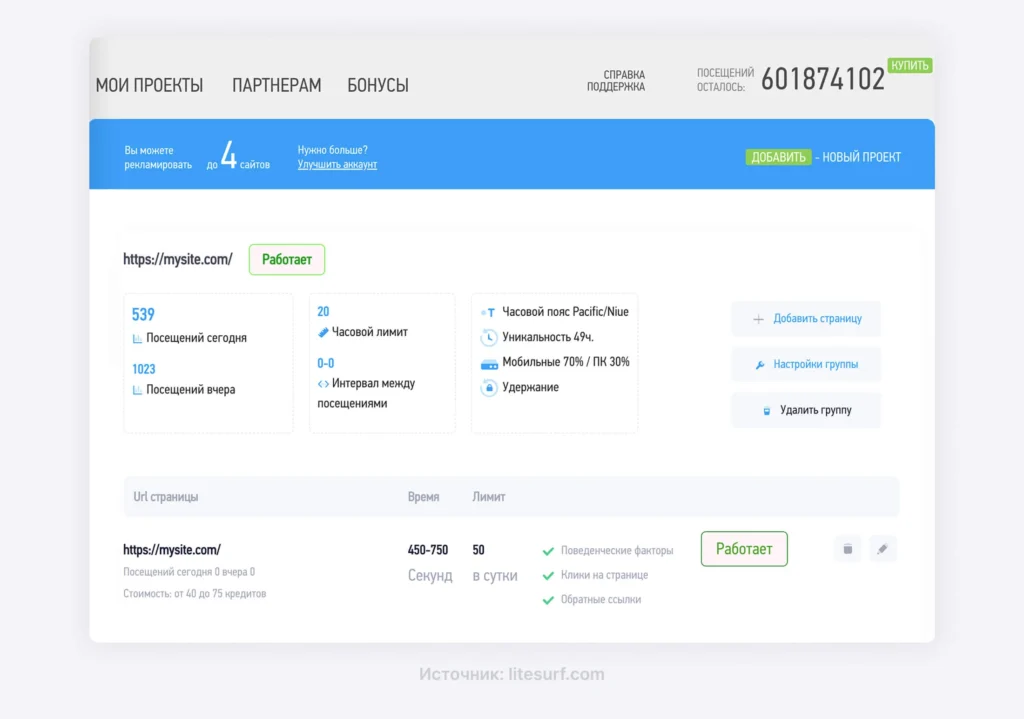The image size is (1024, 719).
Task: Click the hourly limit value 20
Action: pos(323,312)
